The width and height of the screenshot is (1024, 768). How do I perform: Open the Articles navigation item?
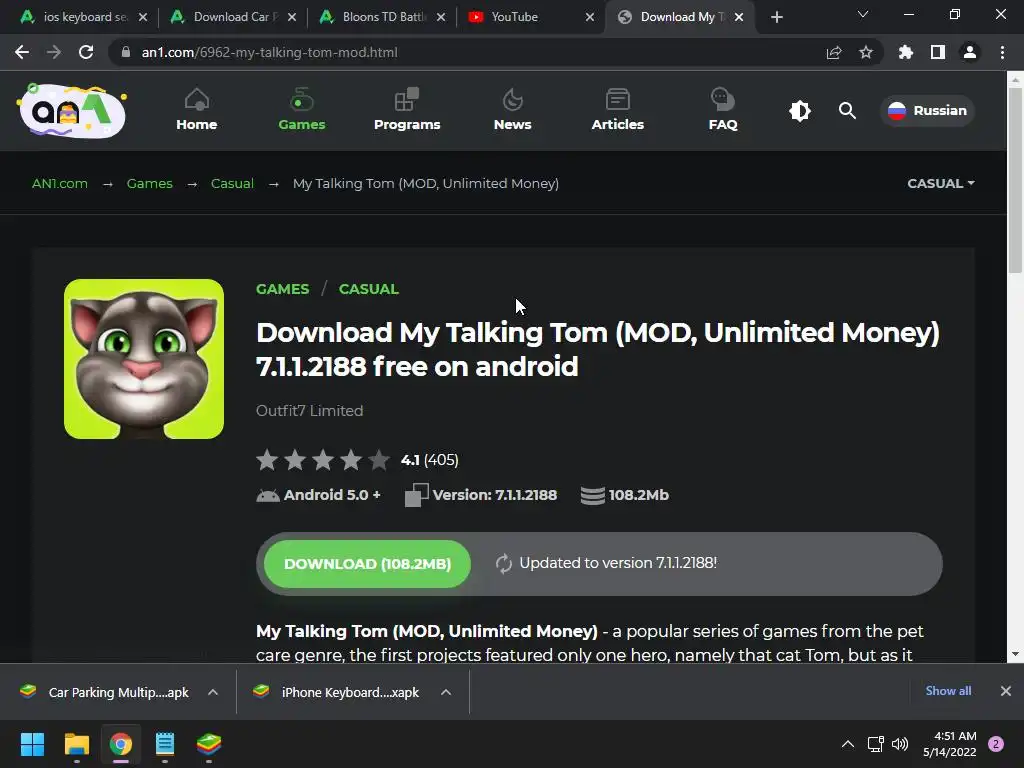pyautogui.click(x=618, y=110)
